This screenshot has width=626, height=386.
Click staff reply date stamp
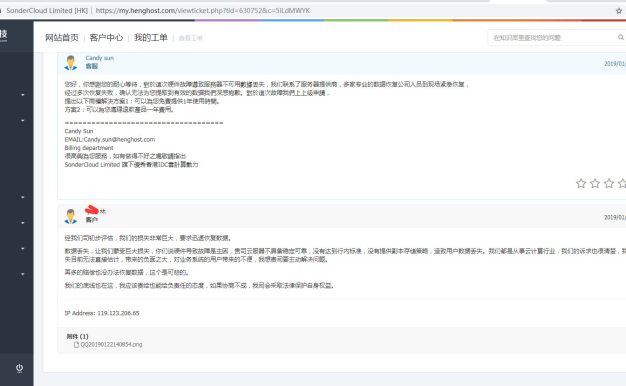[615, 64]
